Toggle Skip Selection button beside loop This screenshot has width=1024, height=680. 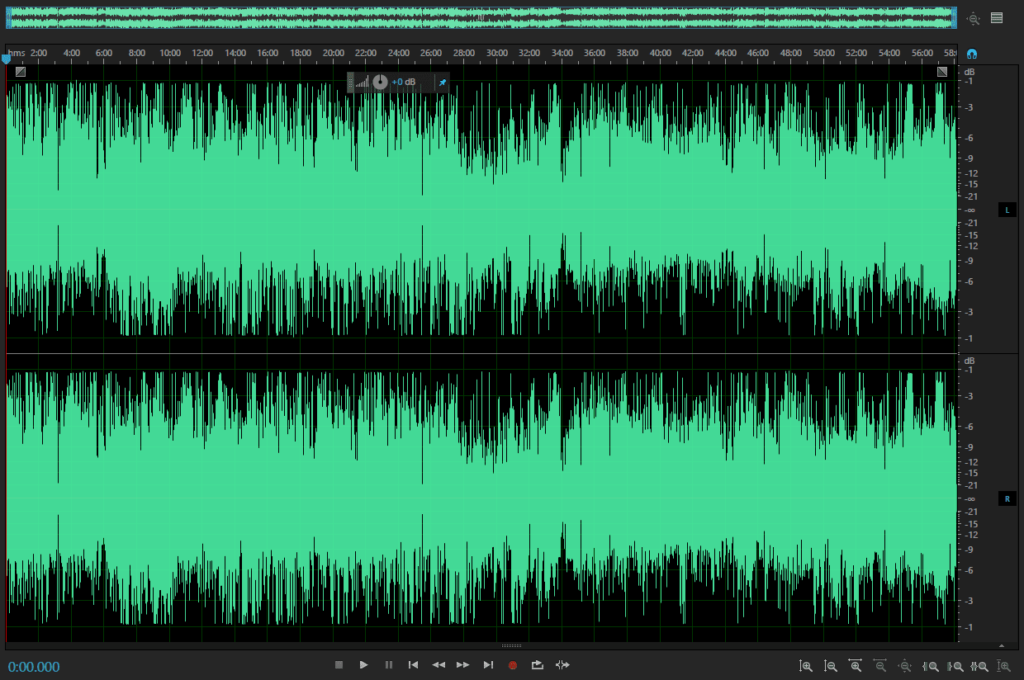(x=563, y=665)
